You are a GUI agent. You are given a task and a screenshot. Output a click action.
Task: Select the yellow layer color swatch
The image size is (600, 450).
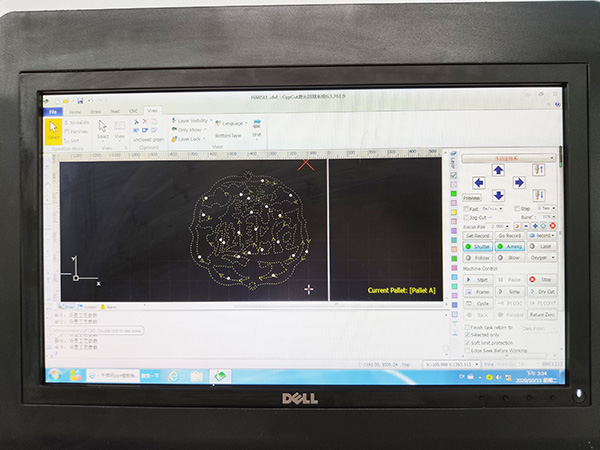(x=454, y=212)
